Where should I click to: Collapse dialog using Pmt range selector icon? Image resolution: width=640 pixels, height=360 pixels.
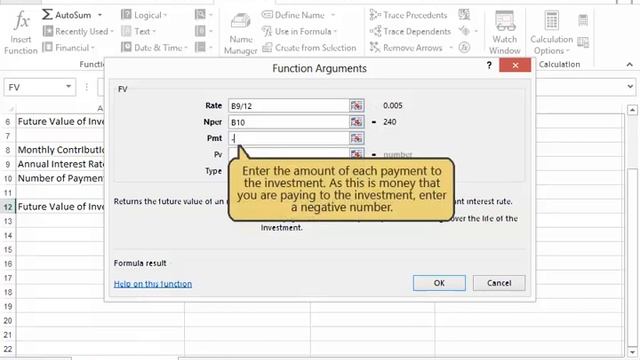coord(356,138)
